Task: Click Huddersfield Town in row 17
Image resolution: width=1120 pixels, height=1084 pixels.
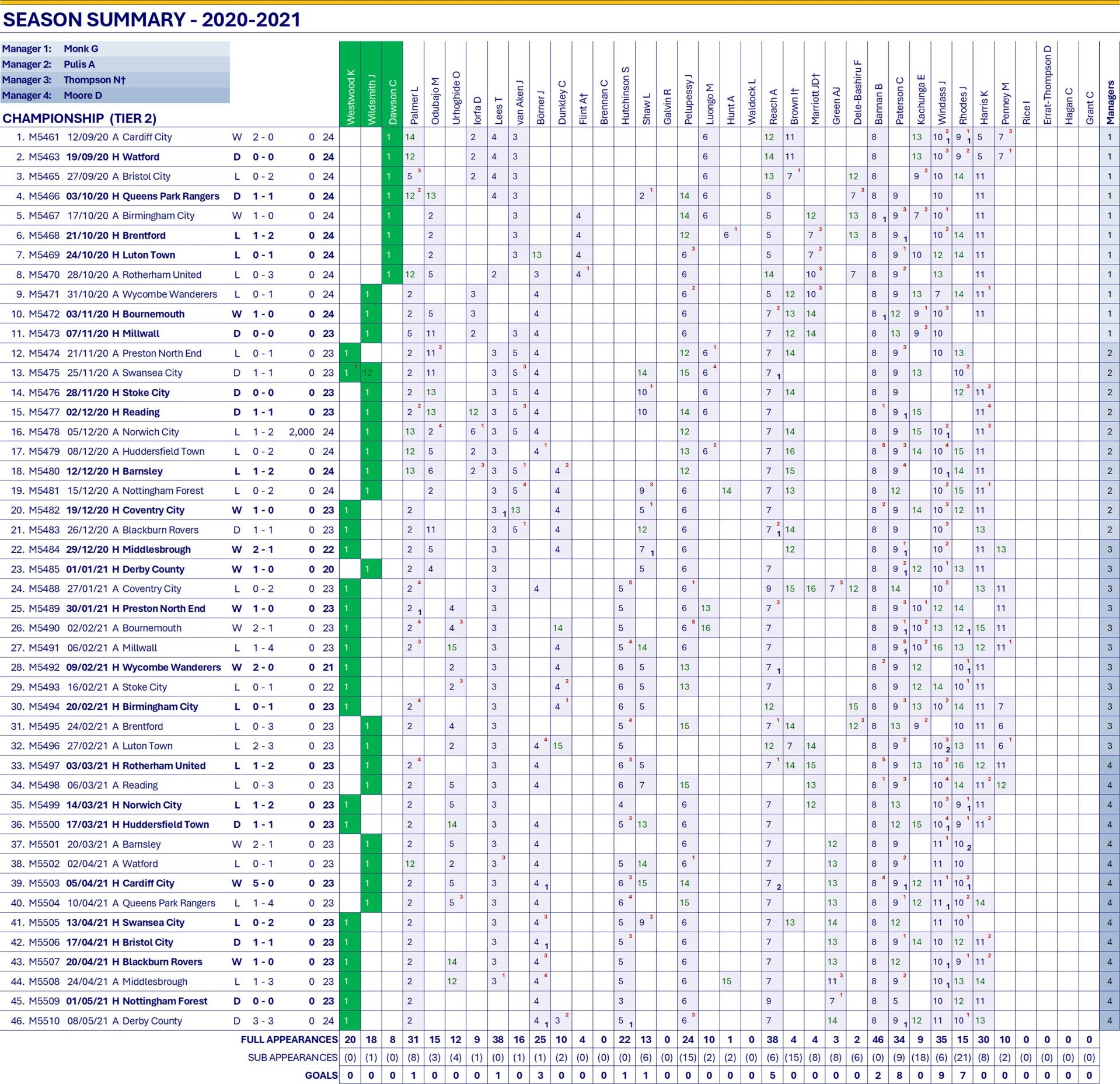Action: [163, 451]
